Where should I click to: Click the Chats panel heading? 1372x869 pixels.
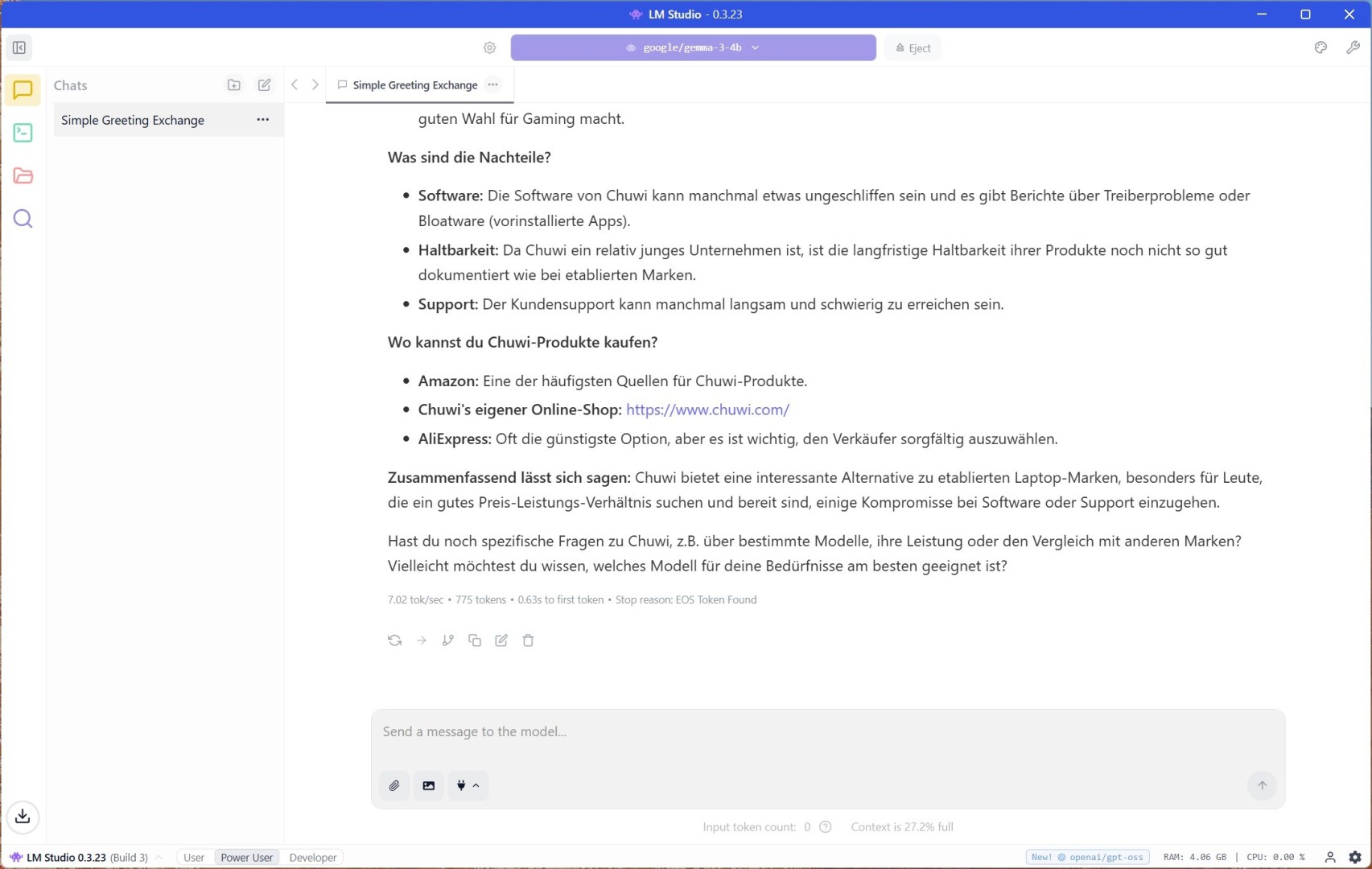(x=71, y=85)
